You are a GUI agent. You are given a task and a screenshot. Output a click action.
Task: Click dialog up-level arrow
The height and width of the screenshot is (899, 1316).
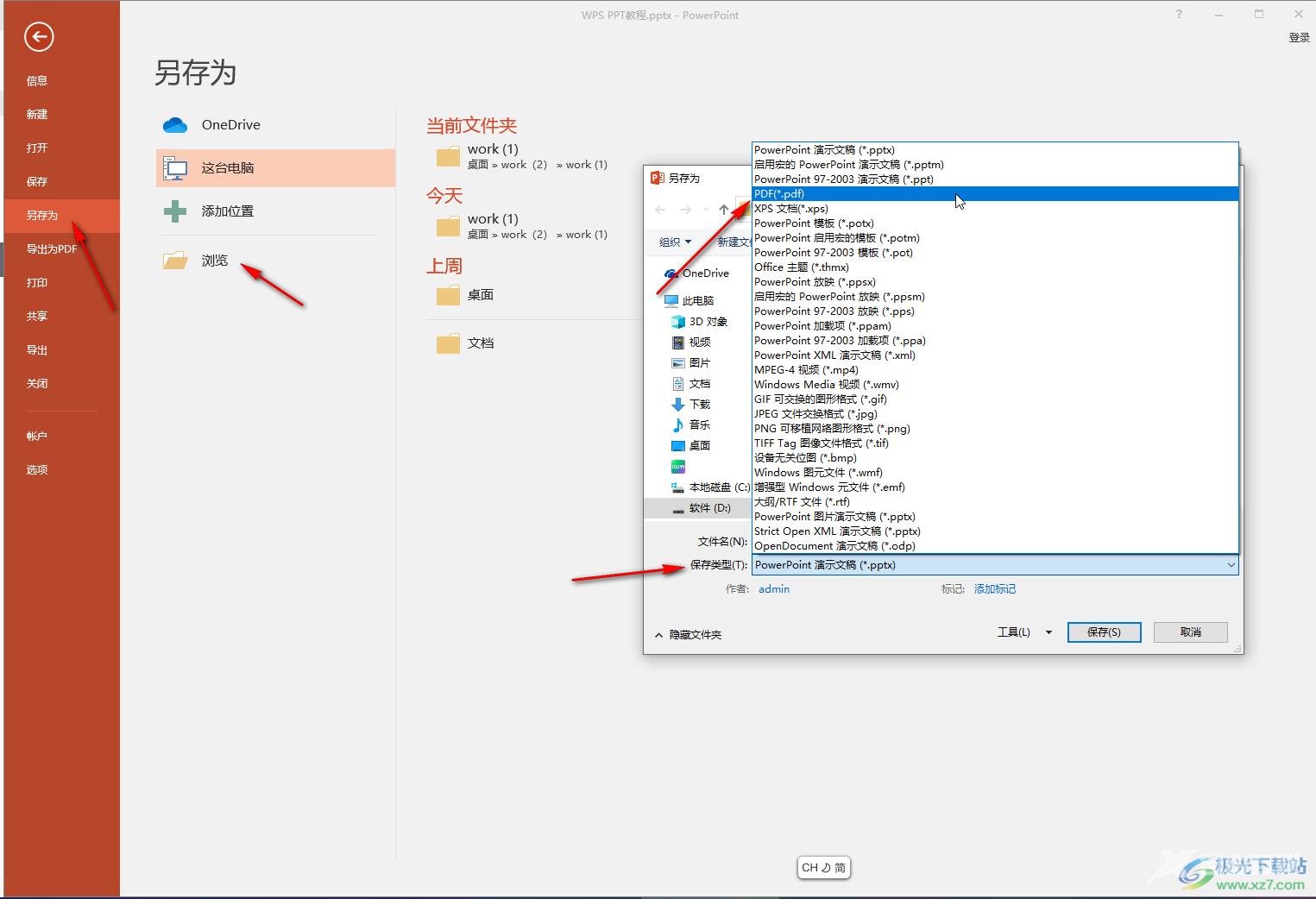pos(724,210)
